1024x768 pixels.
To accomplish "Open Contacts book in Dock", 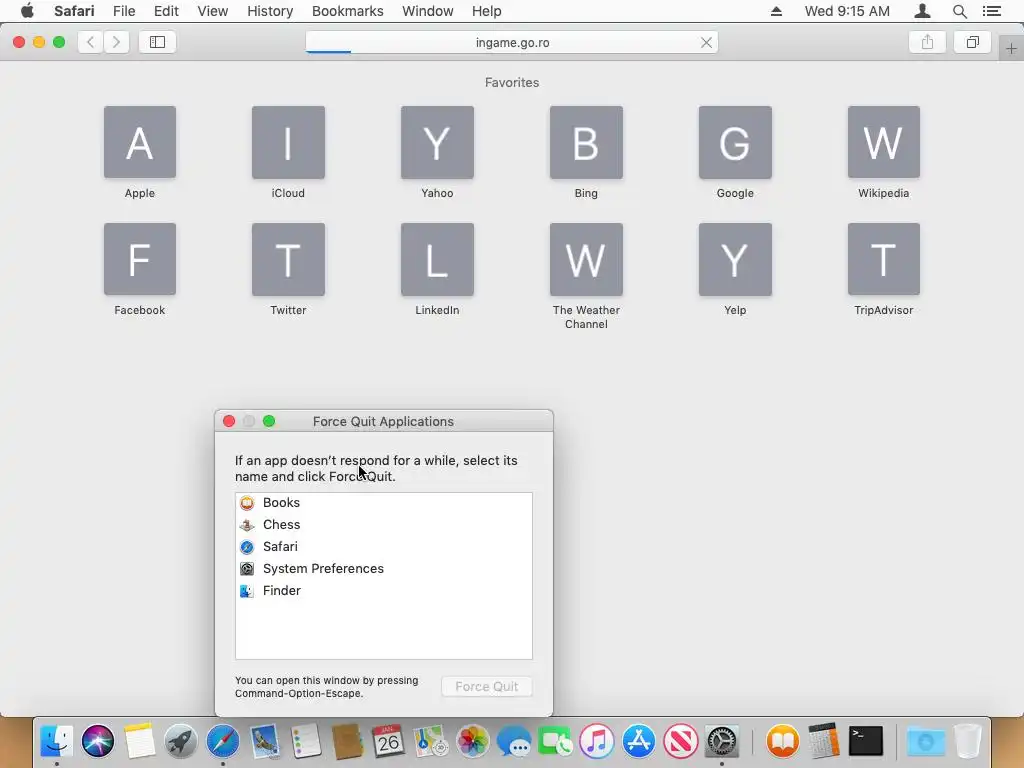I will click(347, 741).
